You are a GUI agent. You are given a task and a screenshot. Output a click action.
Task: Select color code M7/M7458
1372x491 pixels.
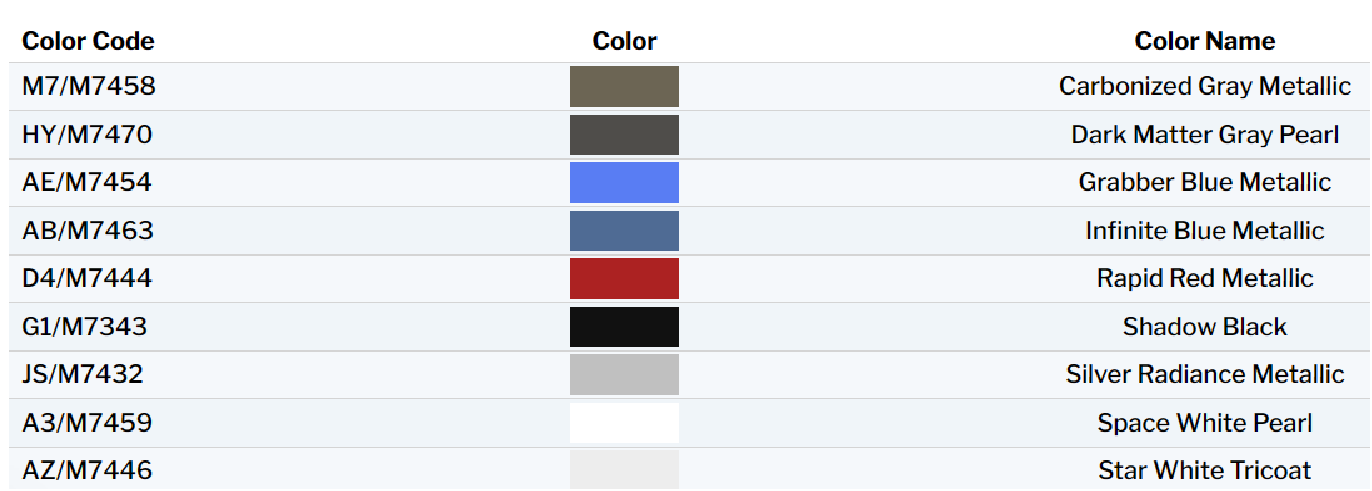[89, 86]
